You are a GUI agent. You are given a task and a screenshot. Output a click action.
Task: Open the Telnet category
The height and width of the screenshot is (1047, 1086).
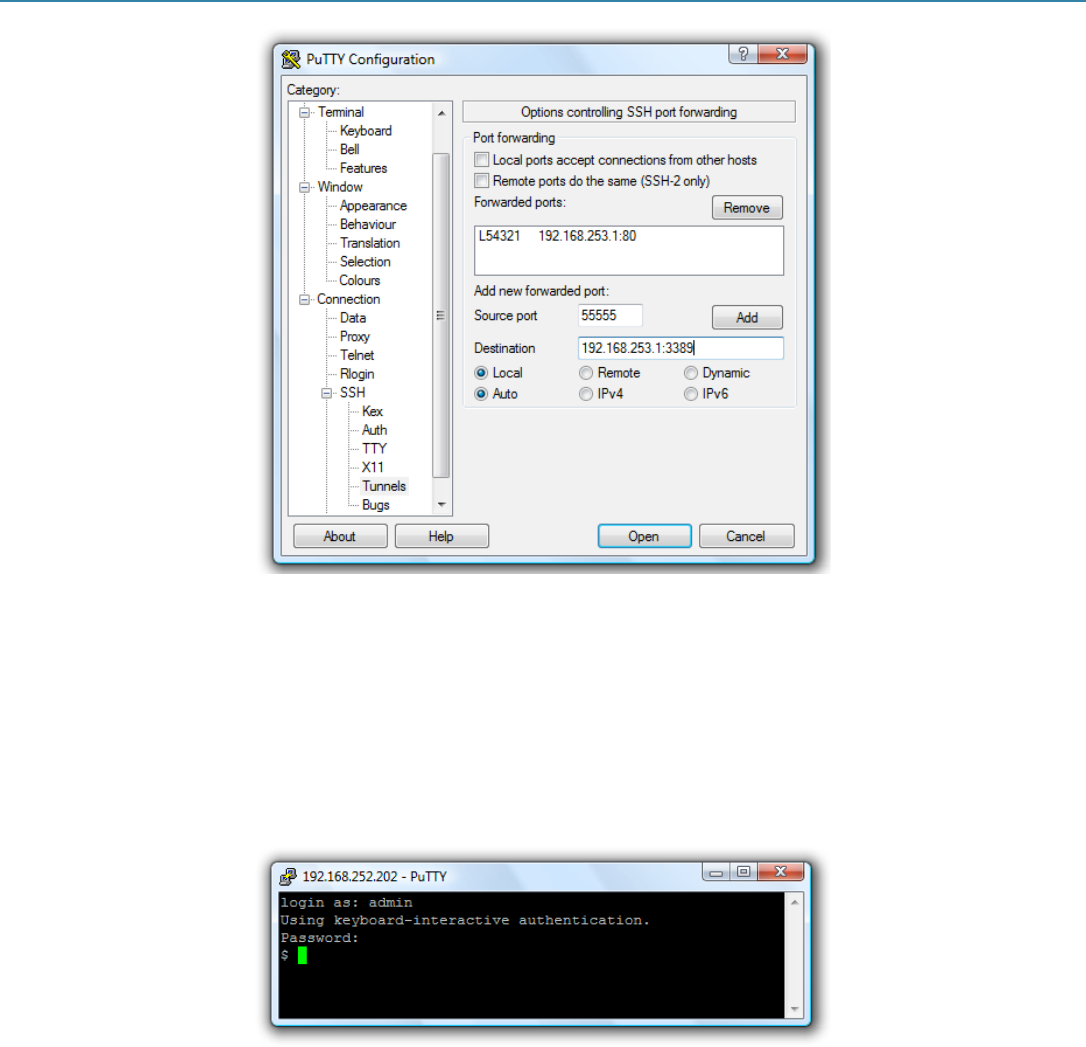click(357, 355)
